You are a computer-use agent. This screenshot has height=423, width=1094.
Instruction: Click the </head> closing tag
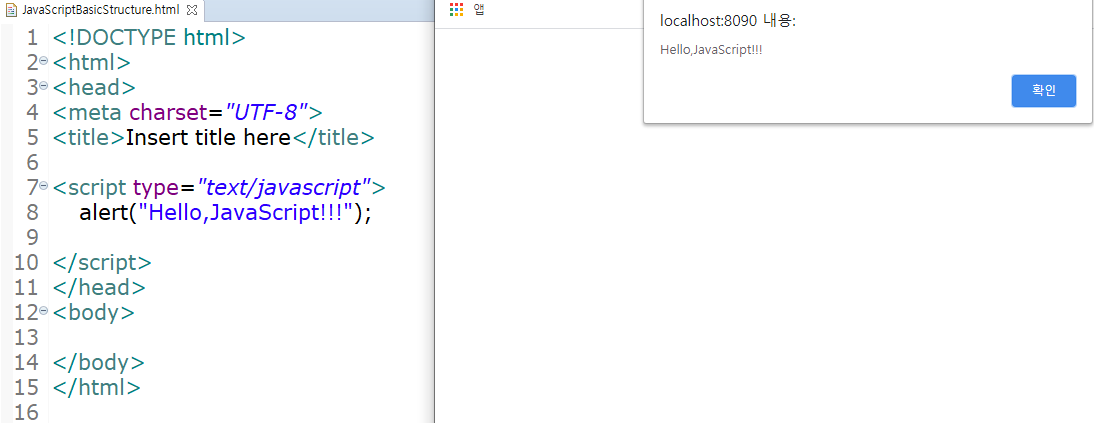pyautogui.click(x=99, y=288)
